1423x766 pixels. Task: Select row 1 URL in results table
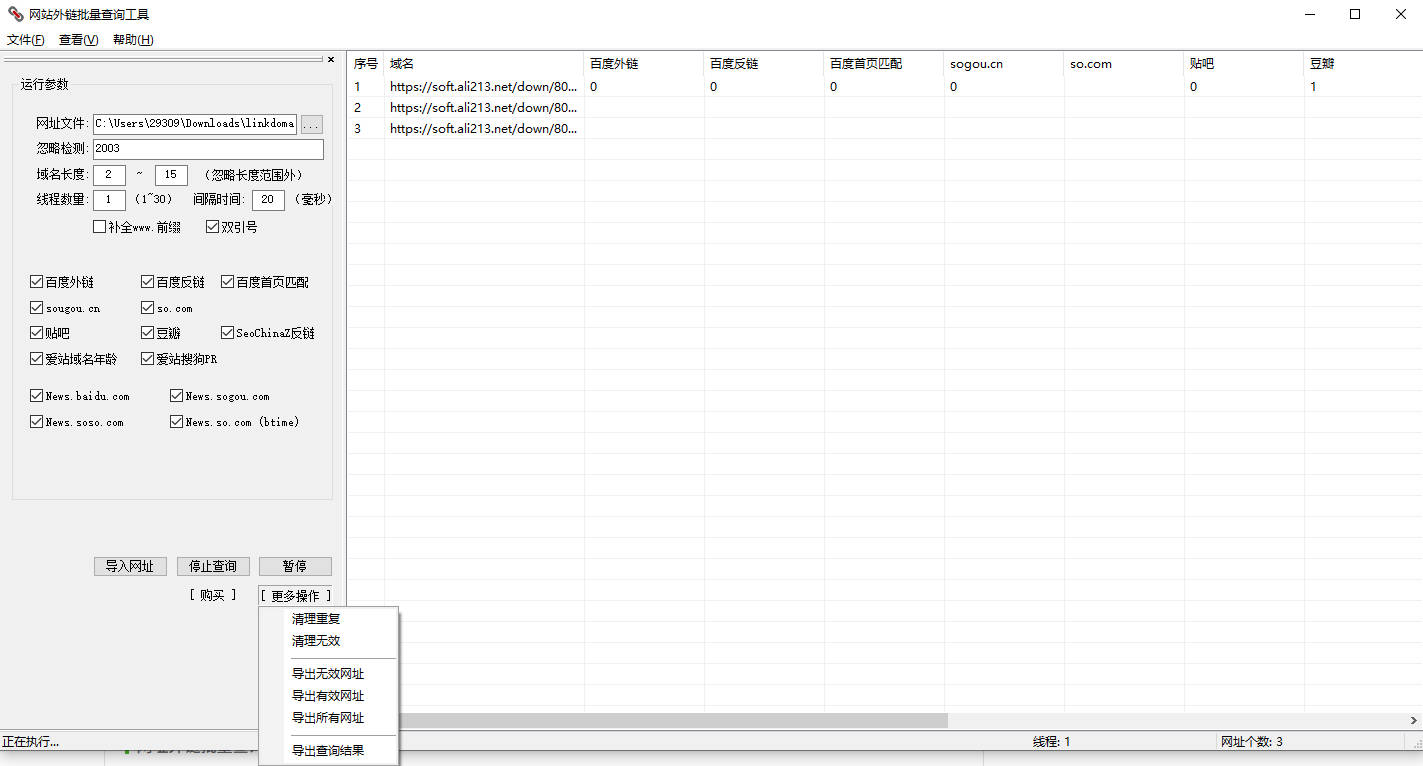pyautogui.click(x=484, y=86)
